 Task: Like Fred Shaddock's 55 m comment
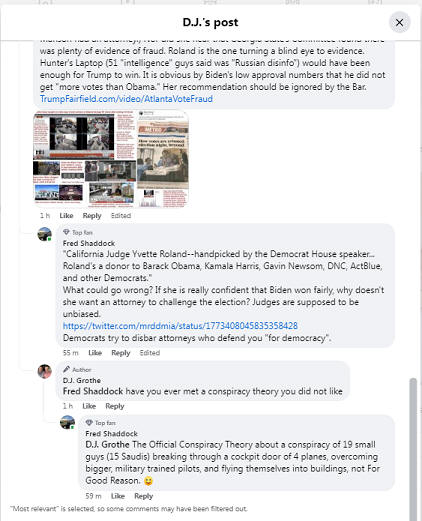tap(95, 353)
